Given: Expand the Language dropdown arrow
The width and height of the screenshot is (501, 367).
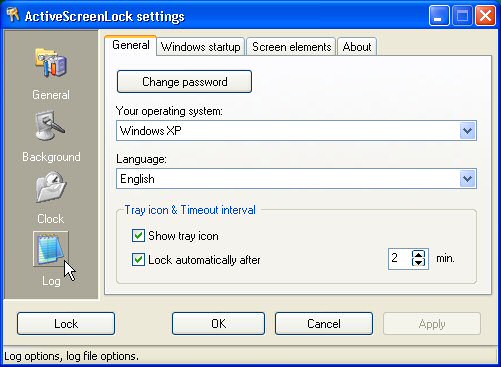Looking at the screenshot, I should pos(467,179).
